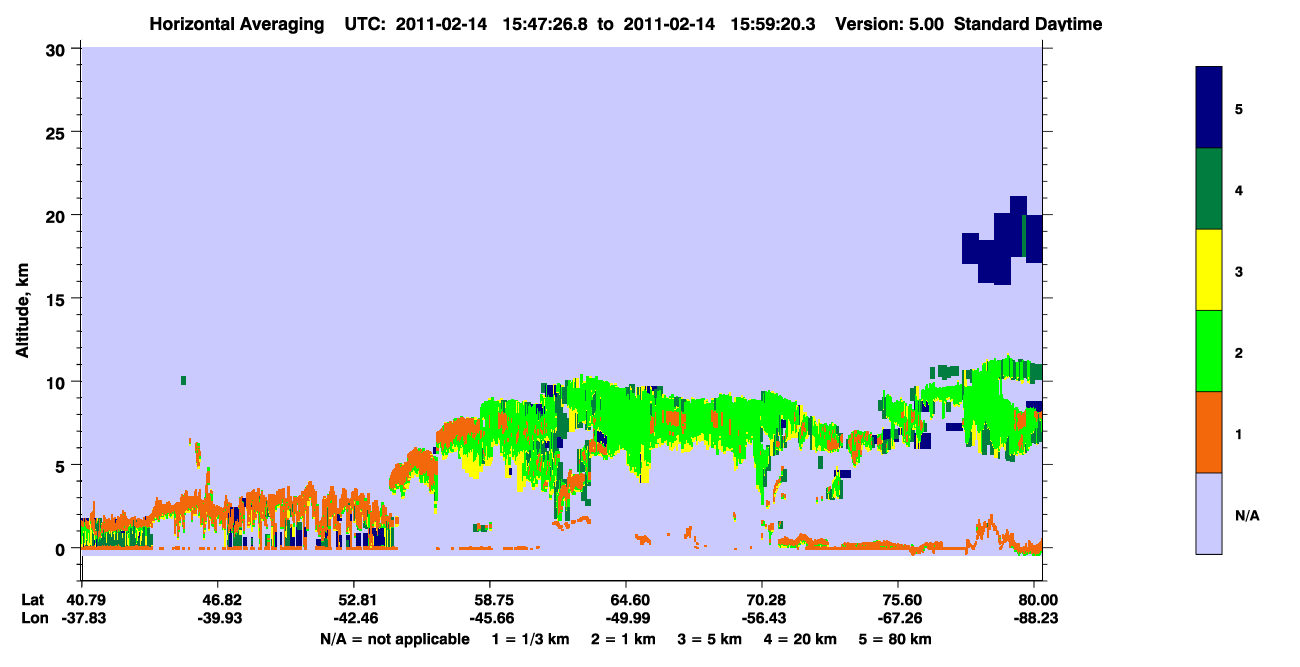Click the colorbar label 2
The width and height of the screenshot is (1300, 667).
pos(1239,352)
